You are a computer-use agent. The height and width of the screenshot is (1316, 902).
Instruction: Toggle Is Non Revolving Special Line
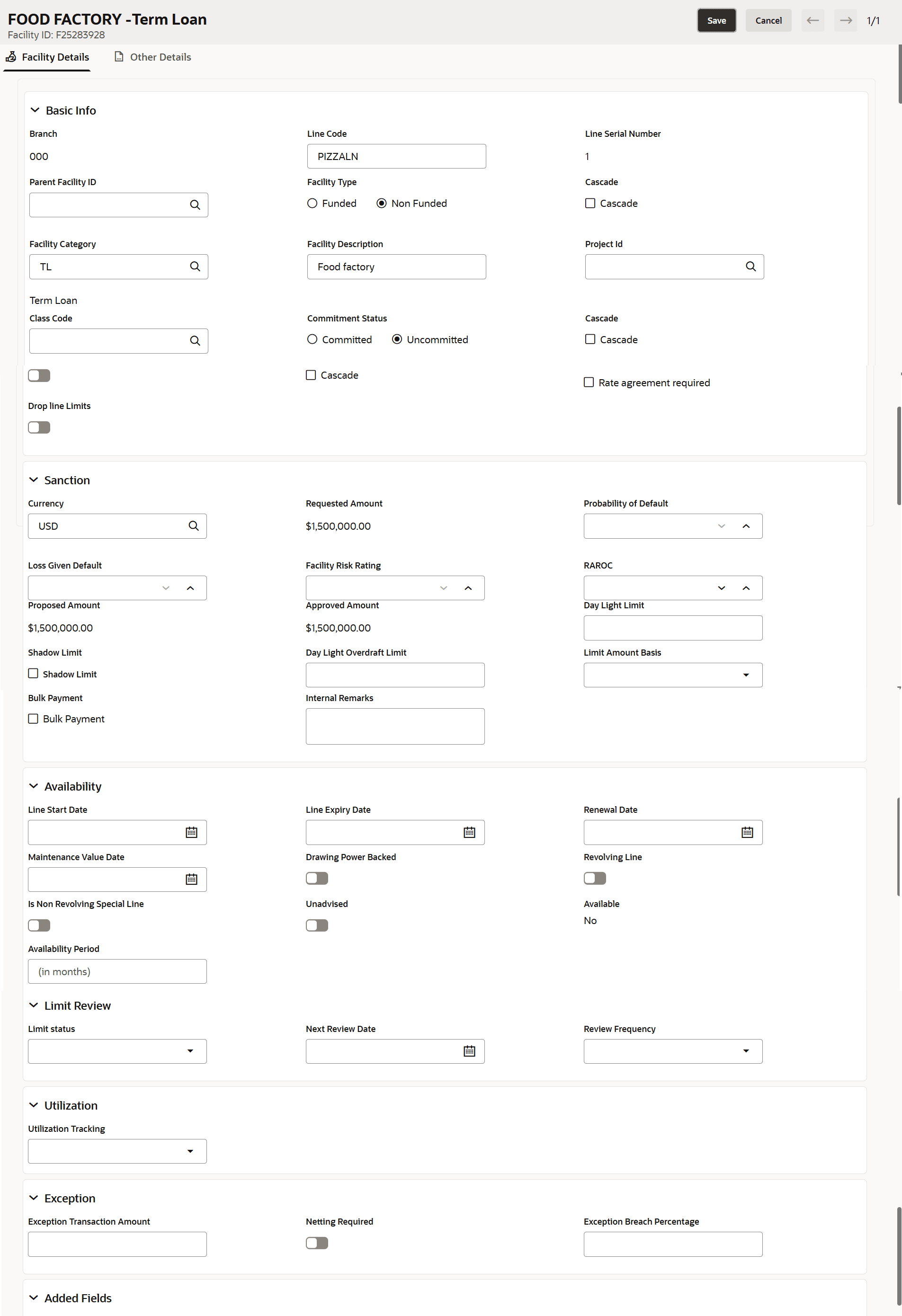click(x=39, y=925)
